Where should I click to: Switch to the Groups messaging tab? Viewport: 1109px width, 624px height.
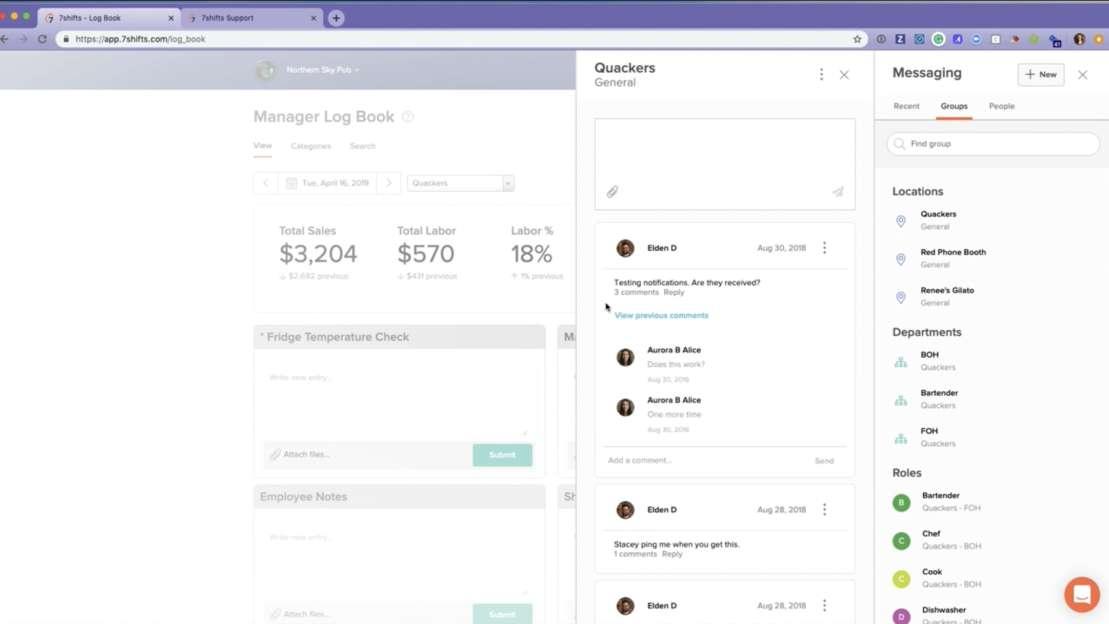pos(954,106)
